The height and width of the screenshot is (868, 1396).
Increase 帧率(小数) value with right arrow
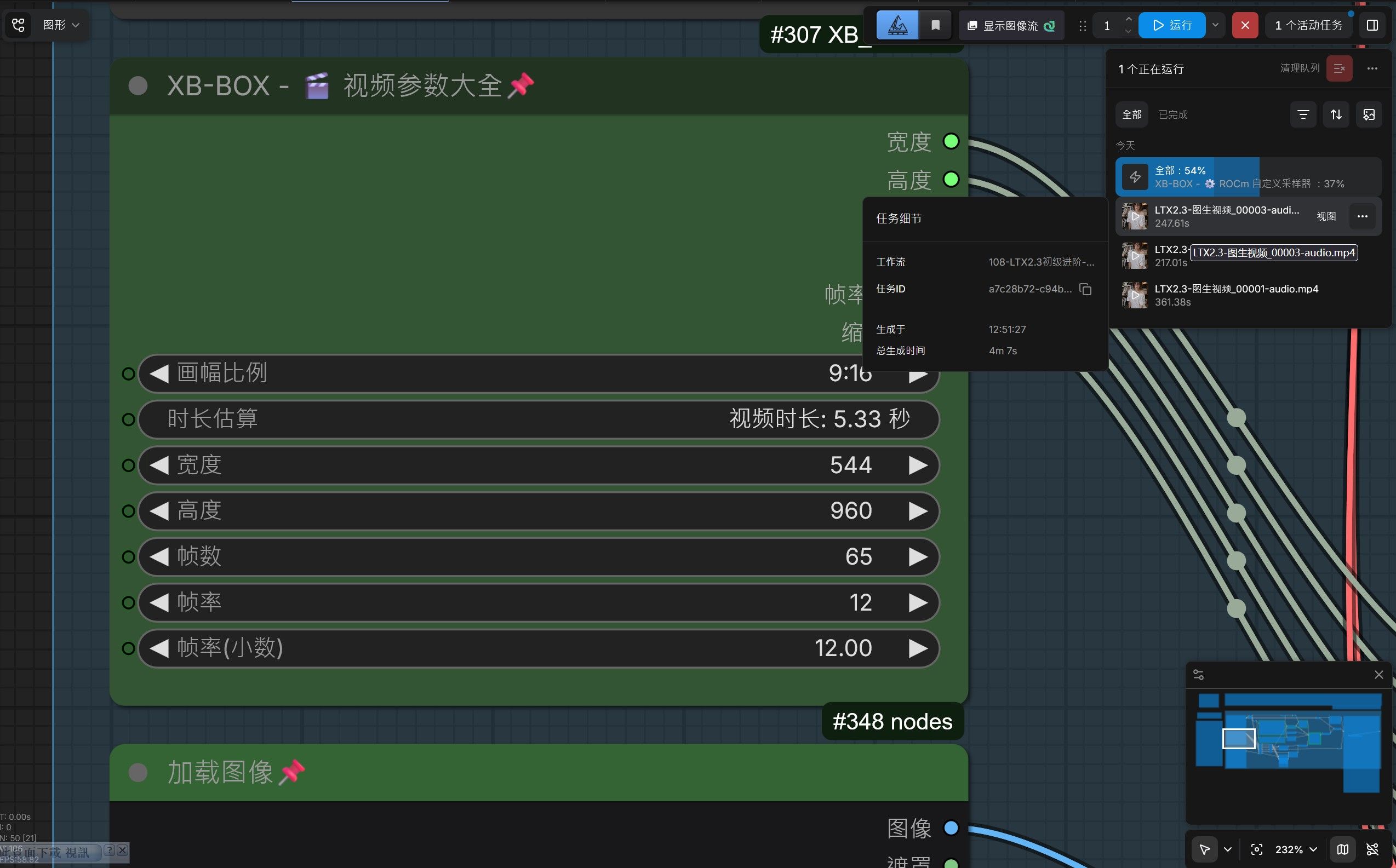coord(918,648)
